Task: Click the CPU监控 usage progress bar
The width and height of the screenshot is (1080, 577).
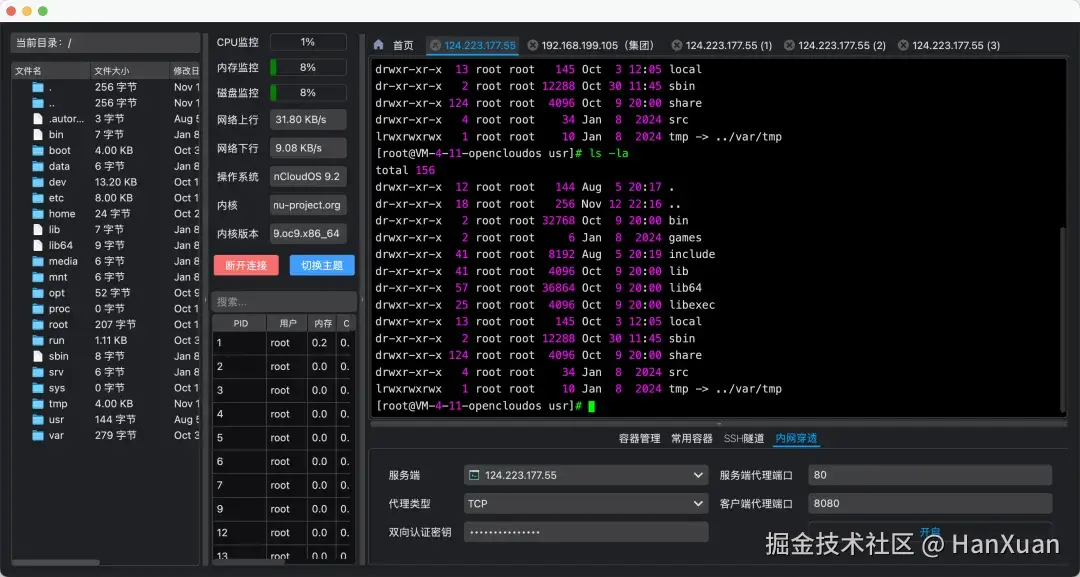Action: tap(308, 42)
